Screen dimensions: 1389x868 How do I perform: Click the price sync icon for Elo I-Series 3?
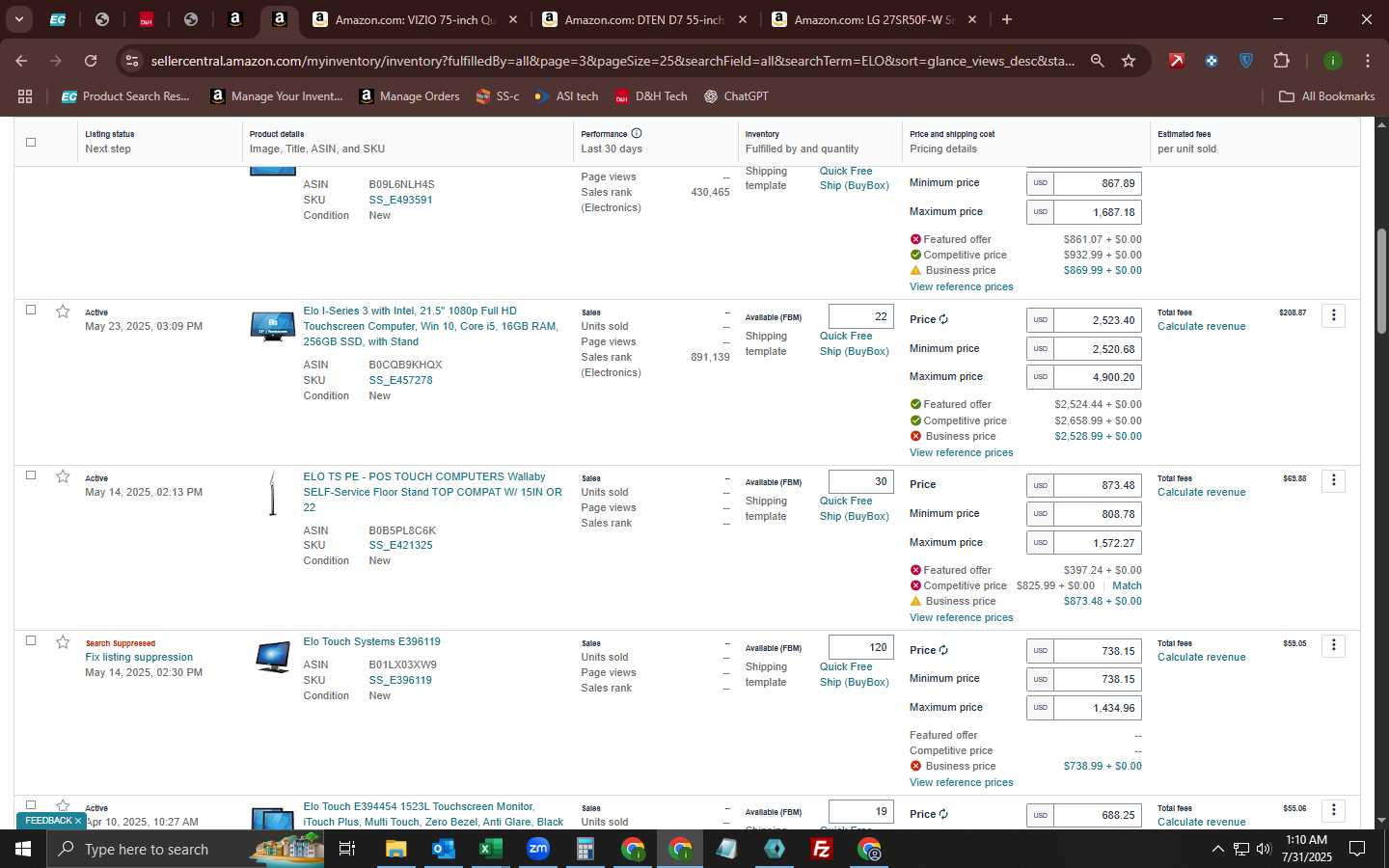pos(943,320)
